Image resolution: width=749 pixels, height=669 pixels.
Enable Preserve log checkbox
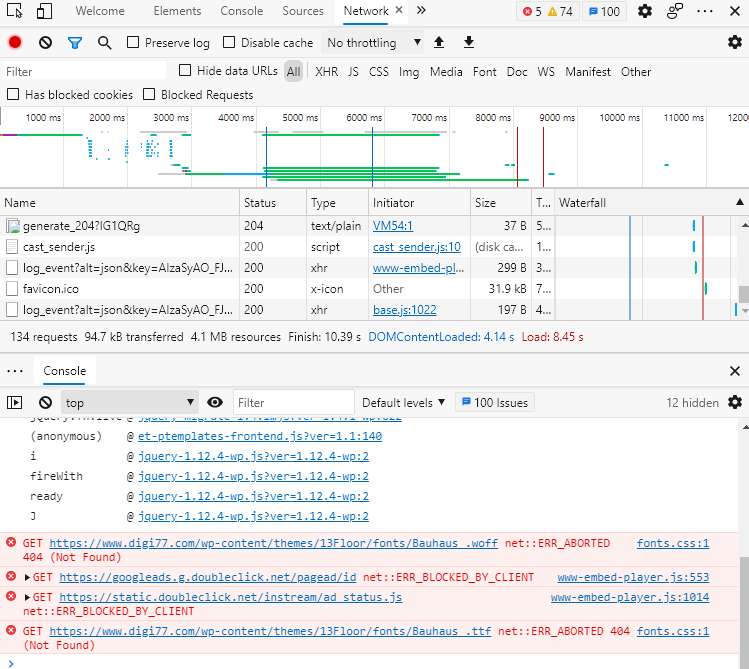click(x=133, y=43)
